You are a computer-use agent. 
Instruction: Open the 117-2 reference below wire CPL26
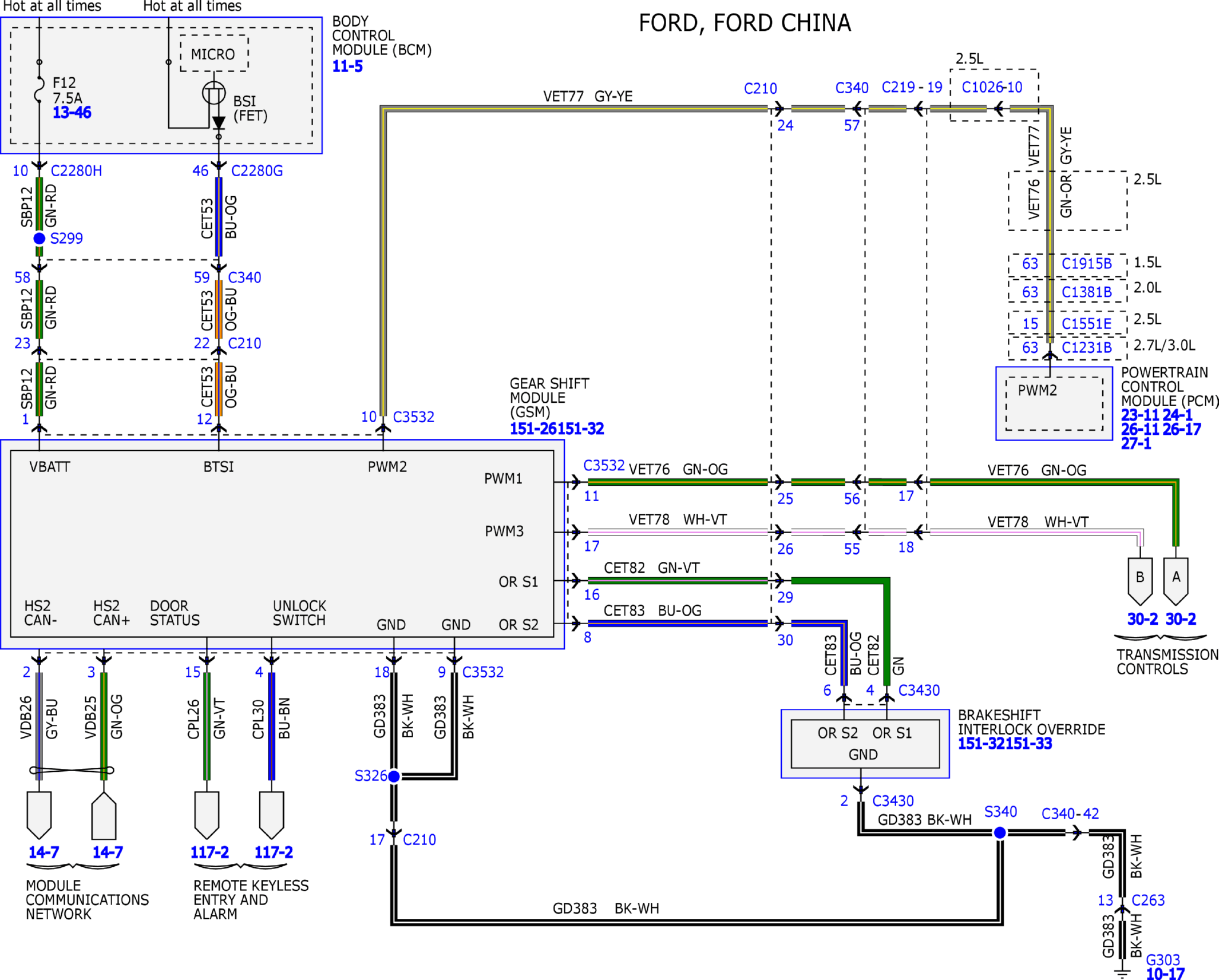(209, 852)
